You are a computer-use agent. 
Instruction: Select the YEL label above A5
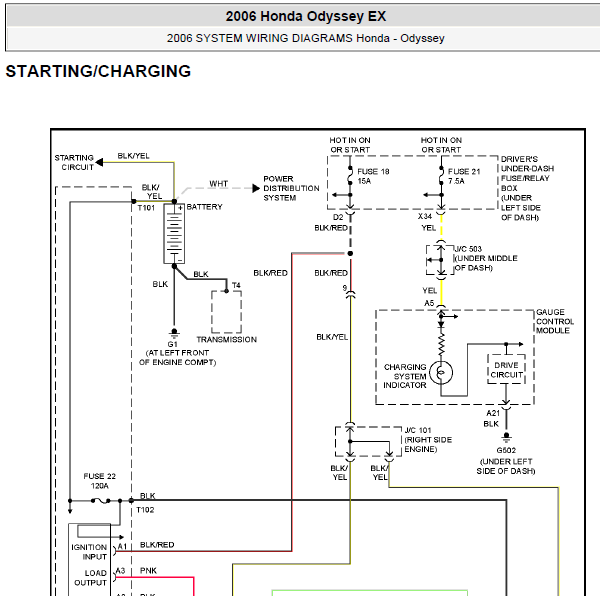point(429,290)
